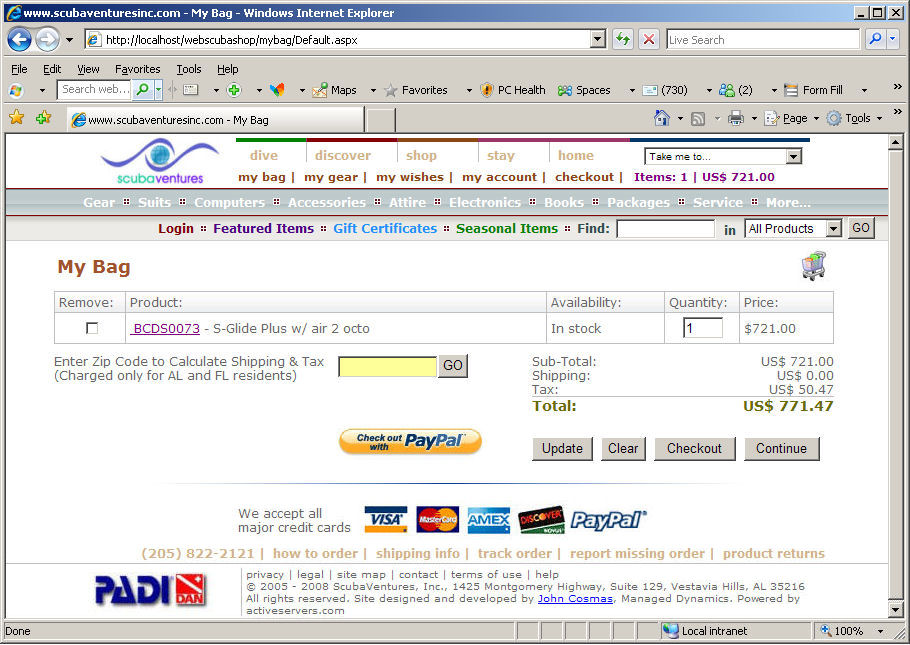Click the Live Search magnifier icon

click(875, 39)
